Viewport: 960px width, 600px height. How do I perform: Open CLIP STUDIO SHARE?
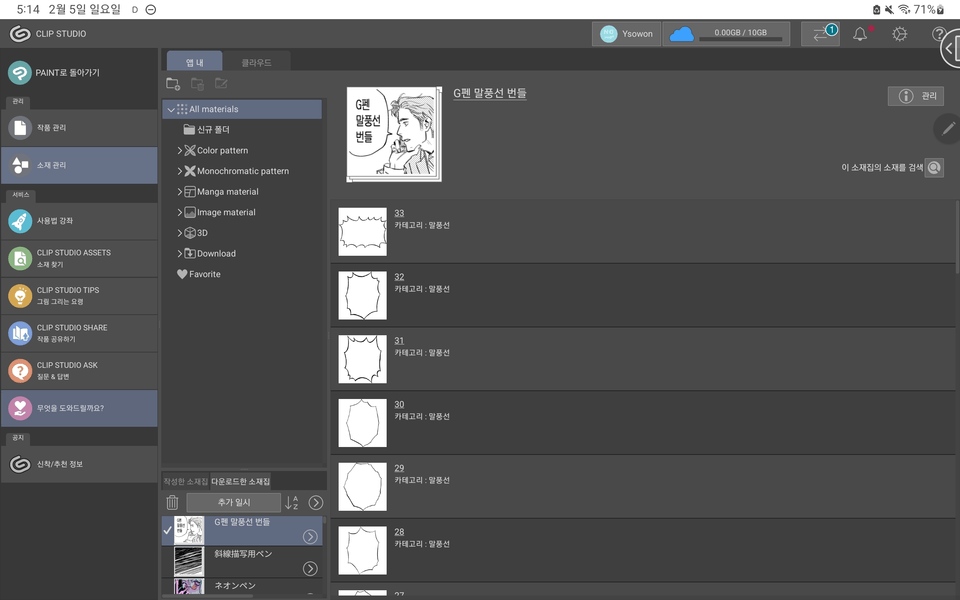[x=79, y=333]
